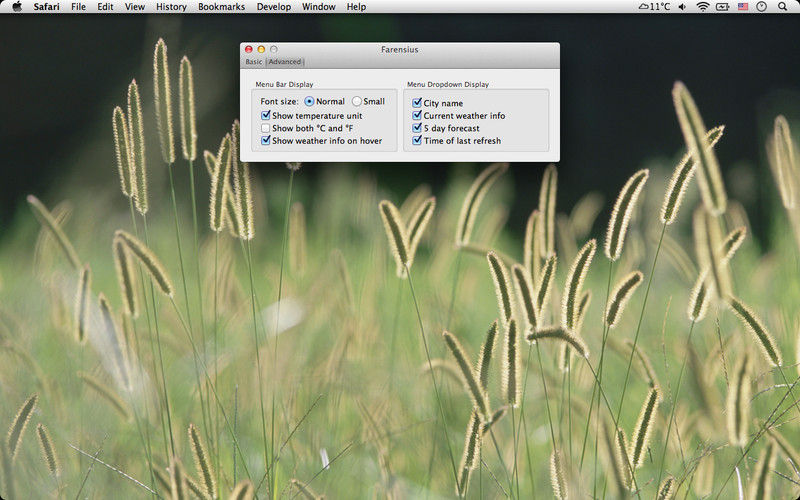Image resolution: width=800 pixels, height=500 pixels.
Task: Close the Farensius window
Action: tap(249, 49)
